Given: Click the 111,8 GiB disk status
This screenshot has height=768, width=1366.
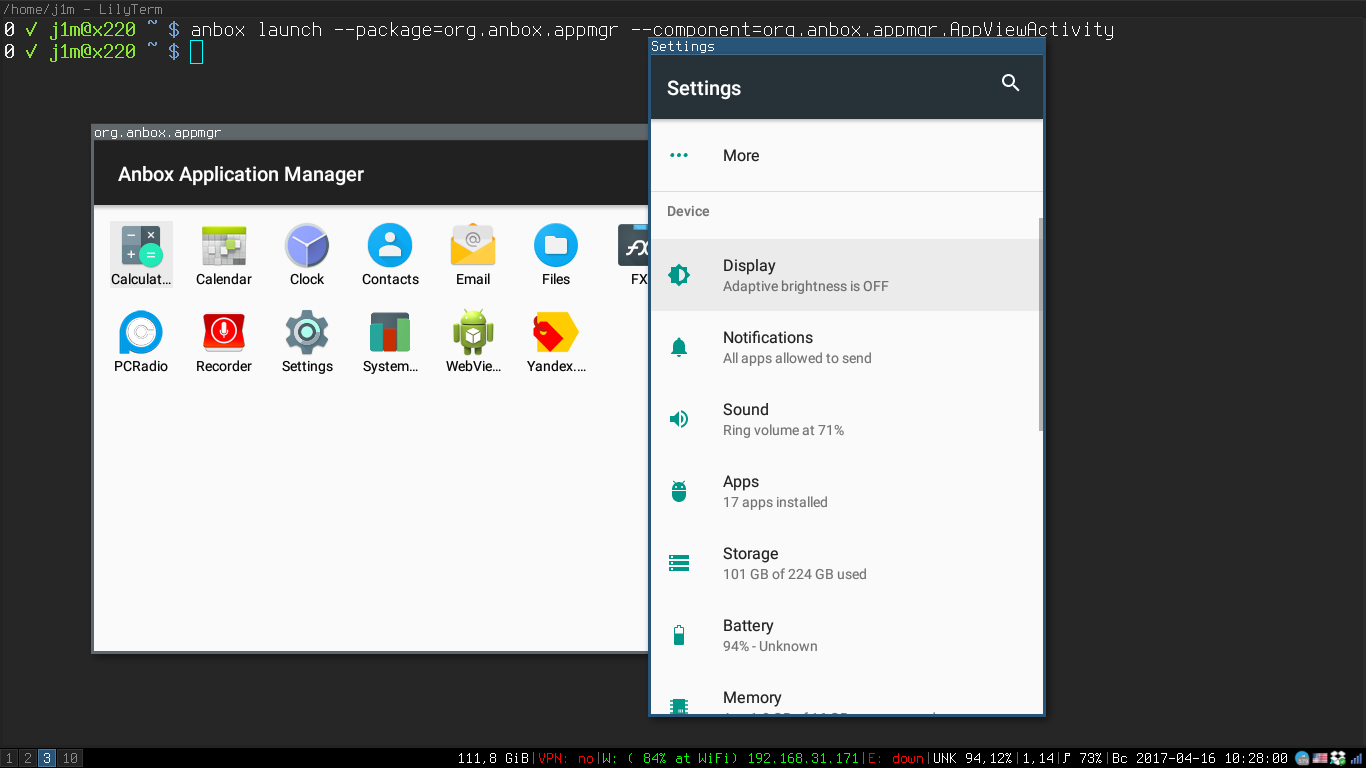Looking at the screenshot, I should point(493,758).
